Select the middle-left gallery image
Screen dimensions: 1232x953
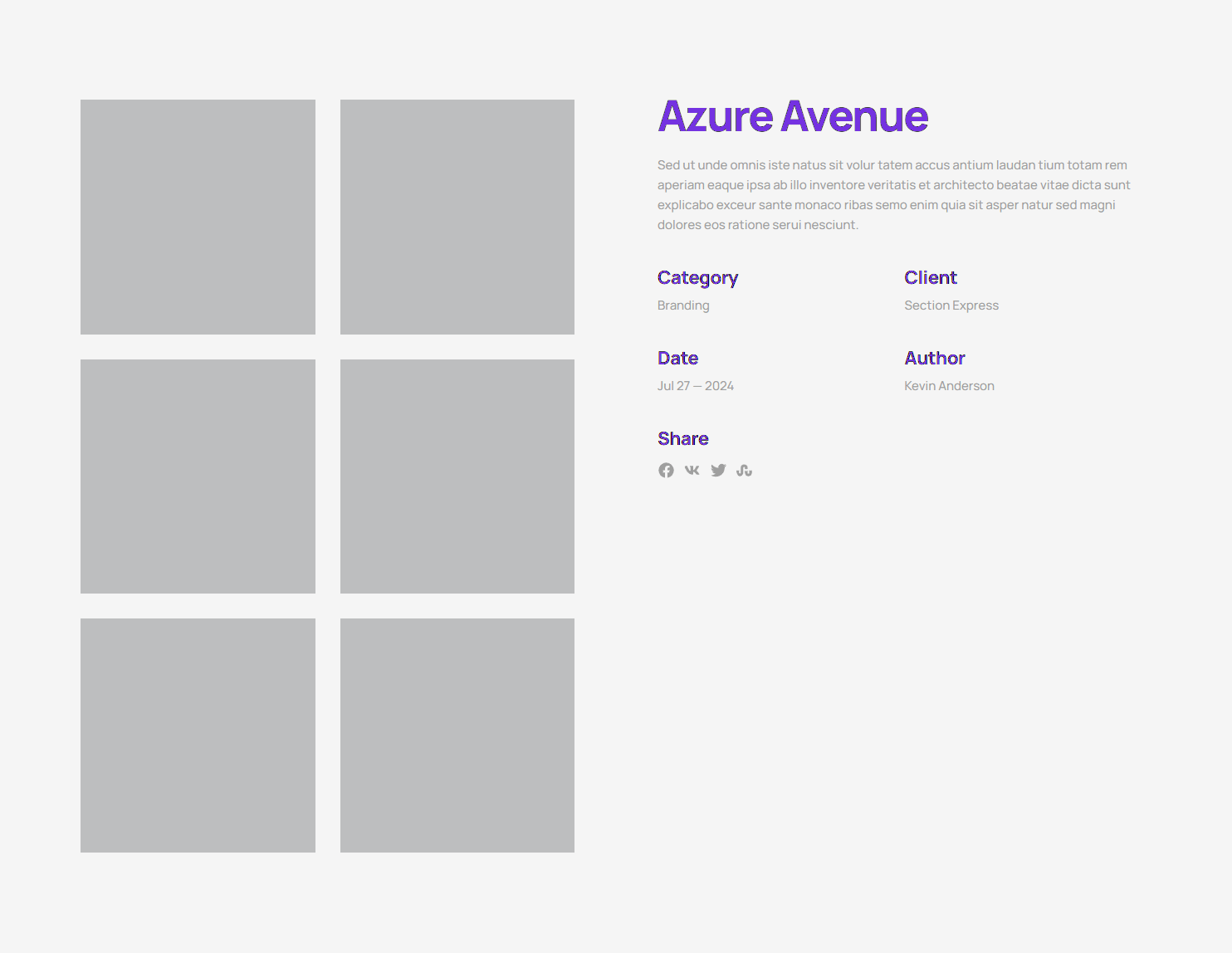[198, 476]
